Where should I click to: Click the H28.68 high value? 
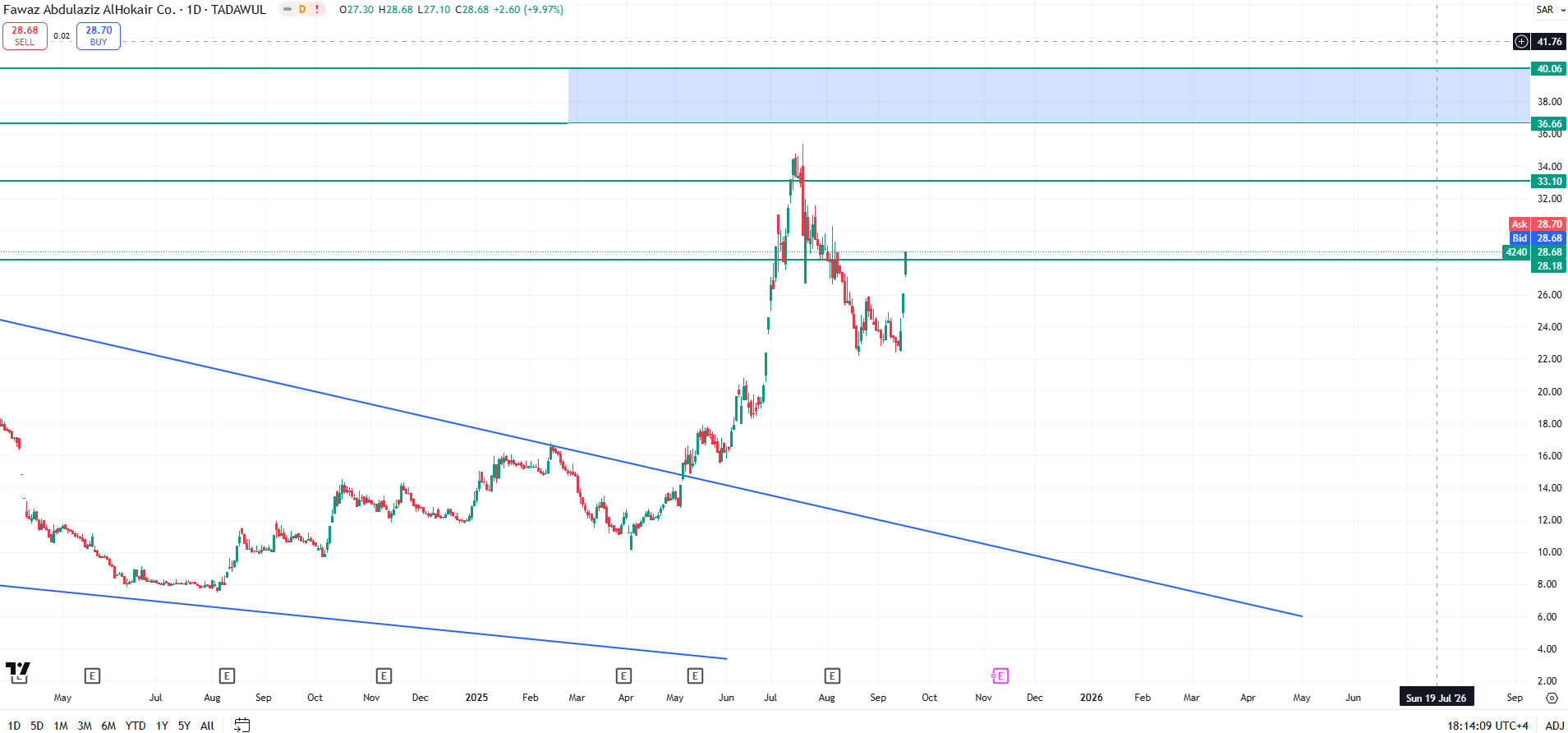click(x=396, y=10)
